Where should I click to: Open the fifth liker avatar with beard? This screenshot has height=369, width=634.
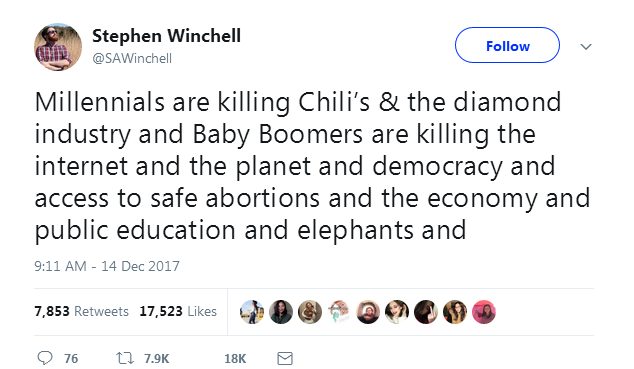[368, 312]
